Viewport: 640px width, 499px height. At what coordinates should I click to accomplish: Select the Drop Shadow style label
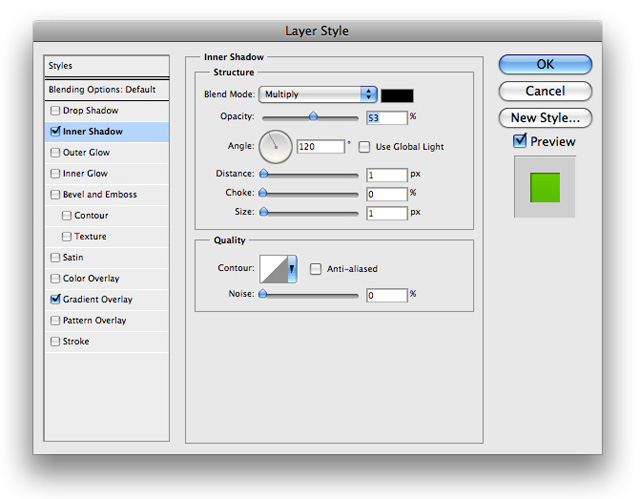pos(91,111)
